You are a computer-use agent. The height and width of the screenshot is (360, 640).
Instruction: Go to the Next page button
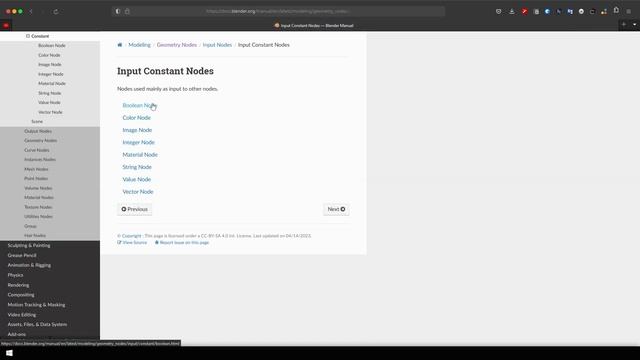[x=336, y=209]
